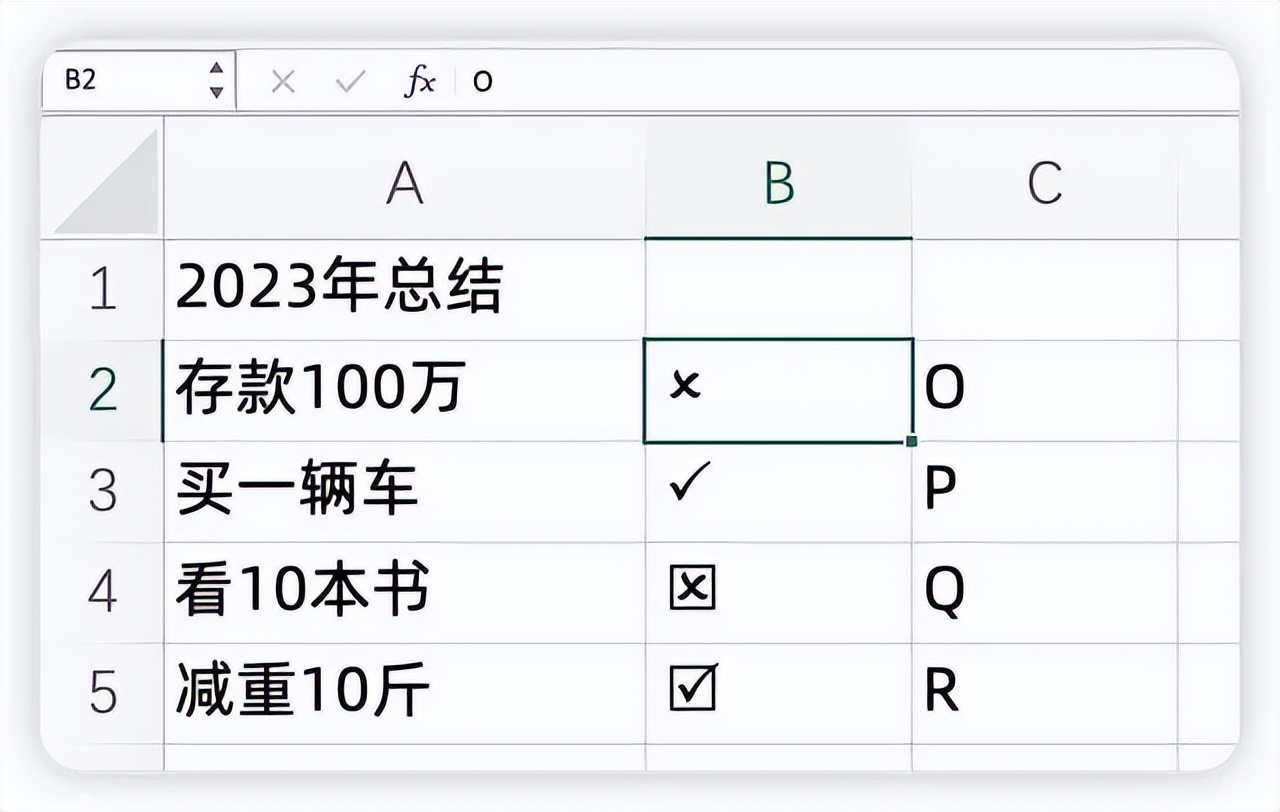Click cell containing 减重10斤
Viewport: 1280px width, 812px height.
(x=404, y=694)
